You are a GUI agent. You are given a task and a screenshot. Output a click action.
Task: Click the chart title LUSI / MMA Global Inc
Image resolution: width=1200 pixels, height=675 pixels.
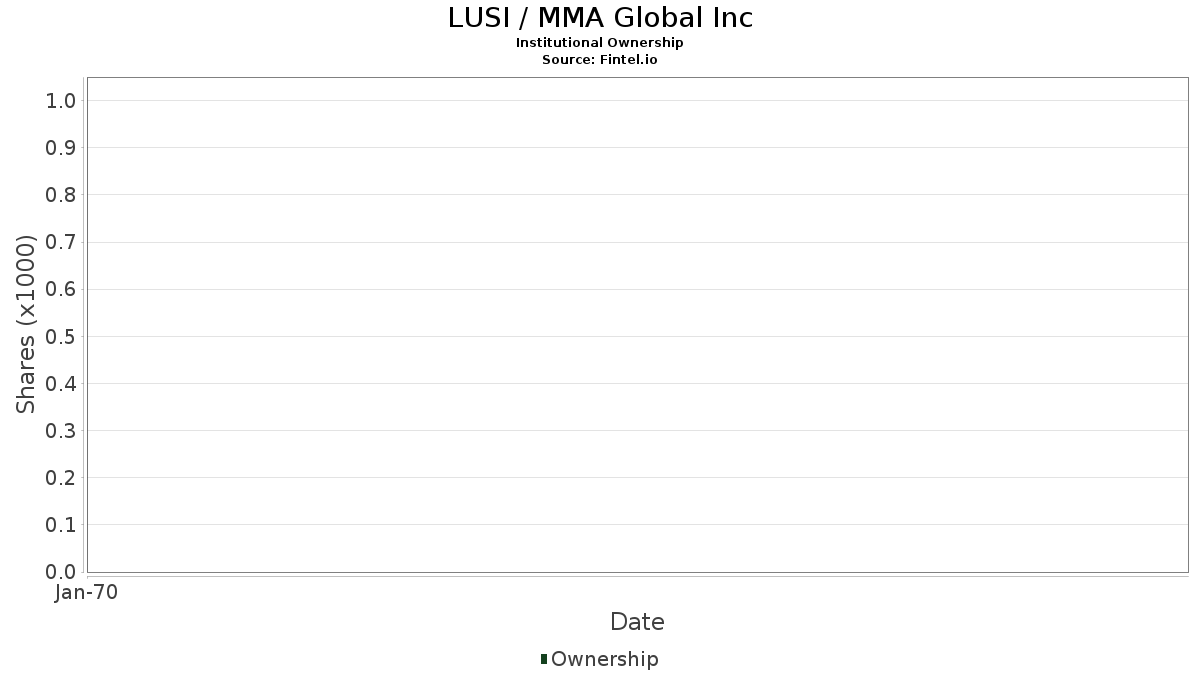600,17
